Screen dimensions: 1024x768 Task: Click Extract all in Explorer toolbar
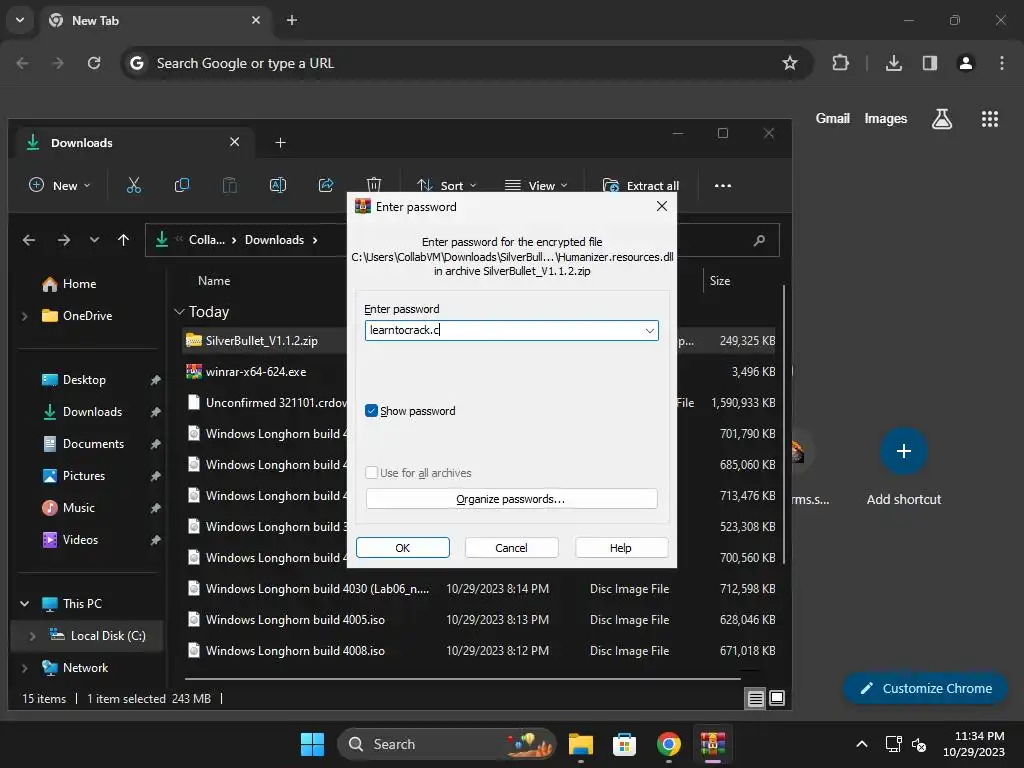click(641, 185)
